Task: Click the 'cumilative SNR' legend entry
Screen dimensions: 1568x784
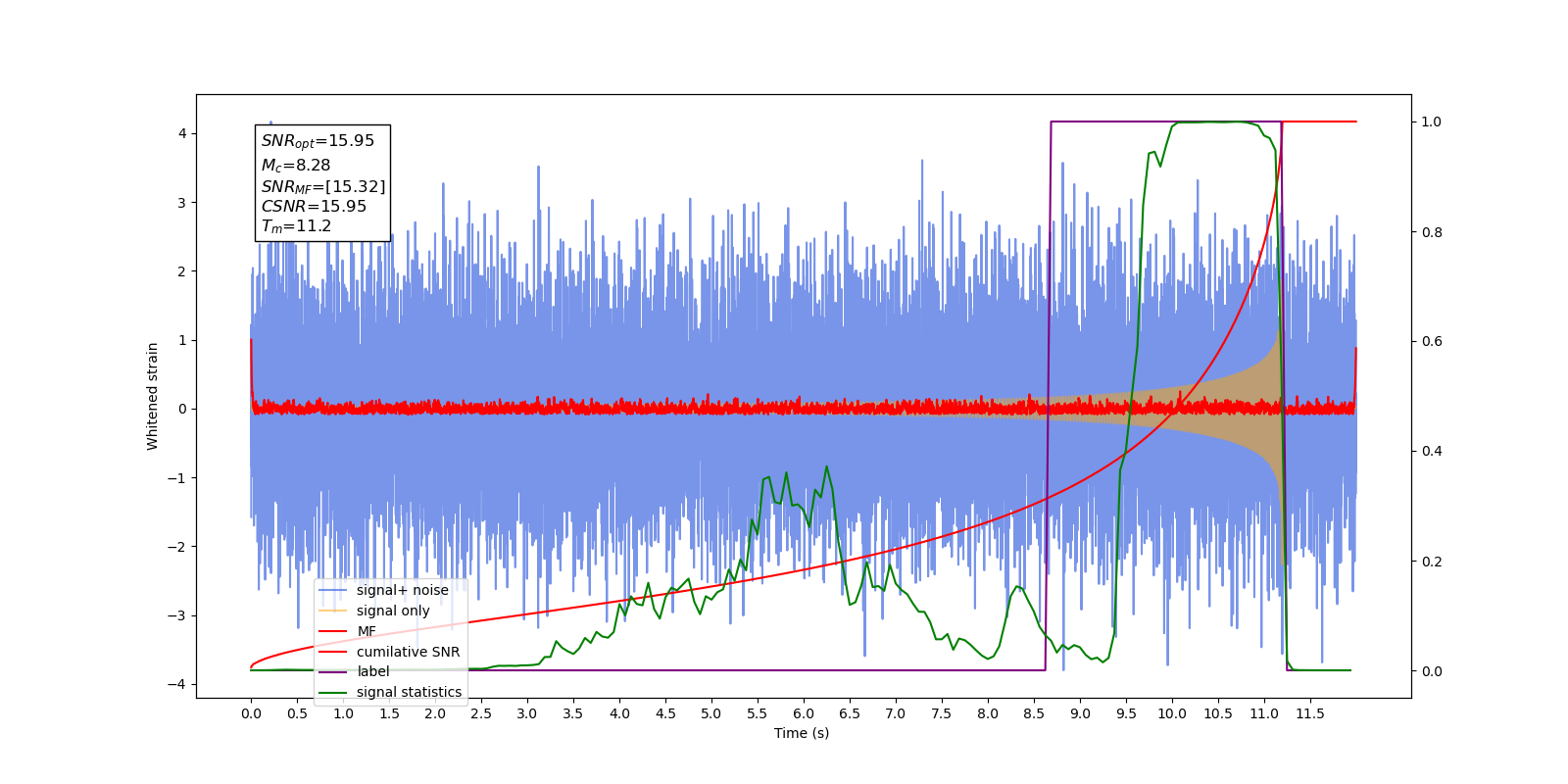Action: tap(390, 652)
